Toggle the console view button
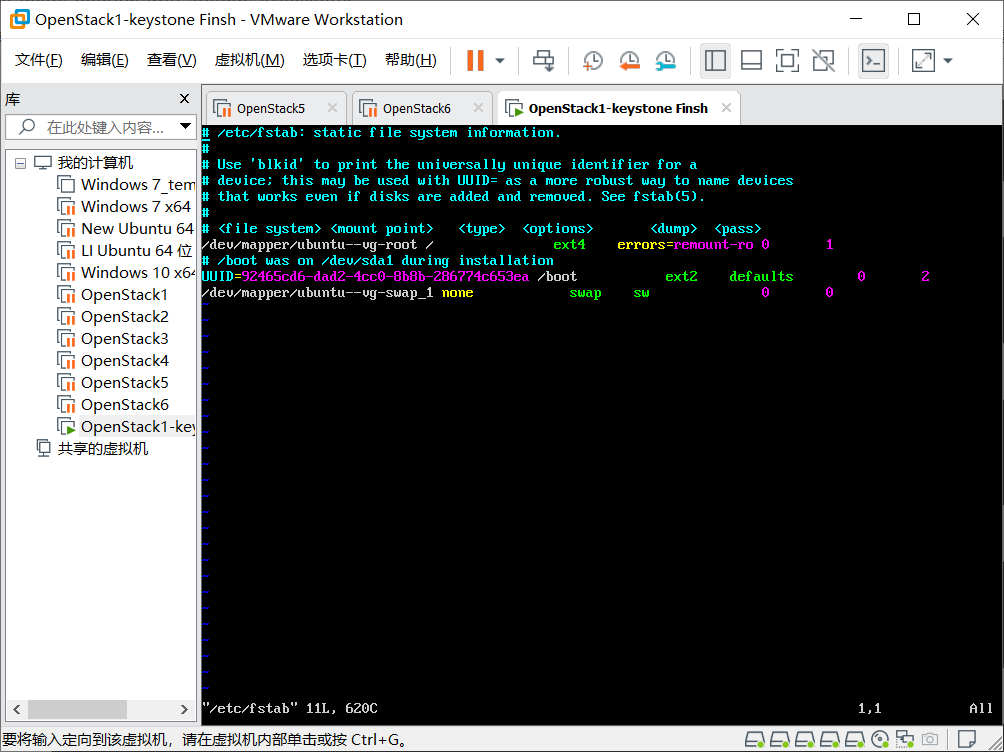Viewport: 1004px width, 752px height. pos(873,61)
